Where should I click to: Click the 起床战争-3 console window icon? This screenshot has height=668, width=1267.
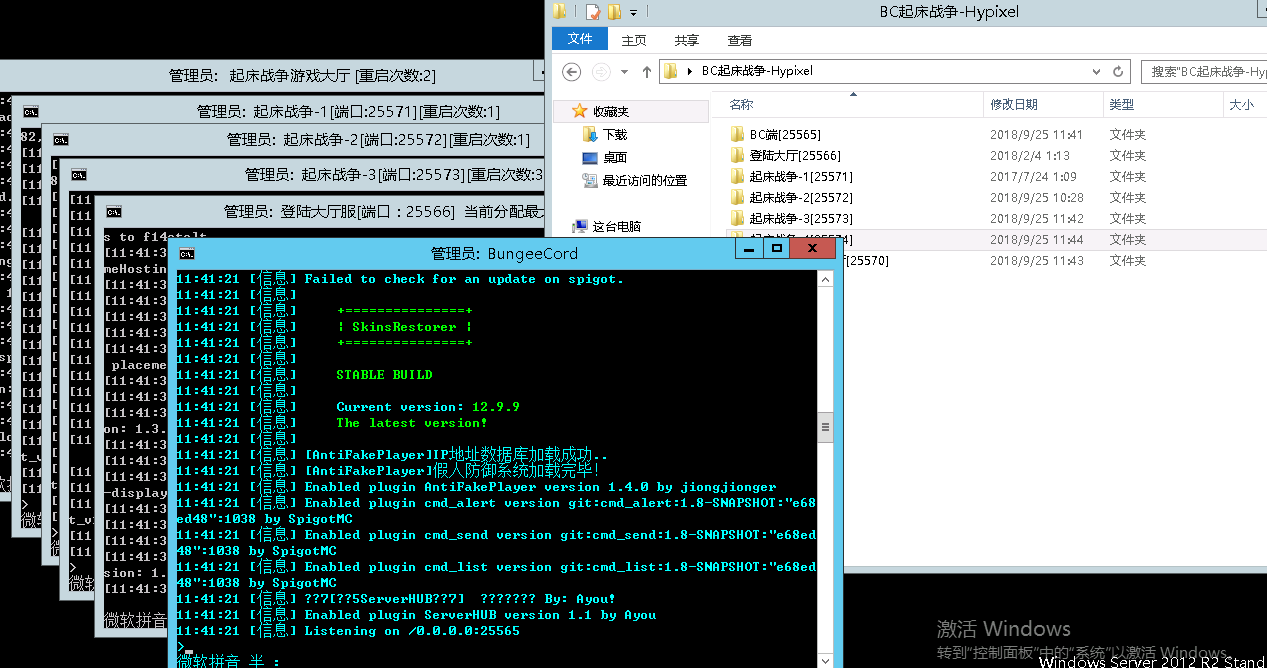(x=78, y=175)
